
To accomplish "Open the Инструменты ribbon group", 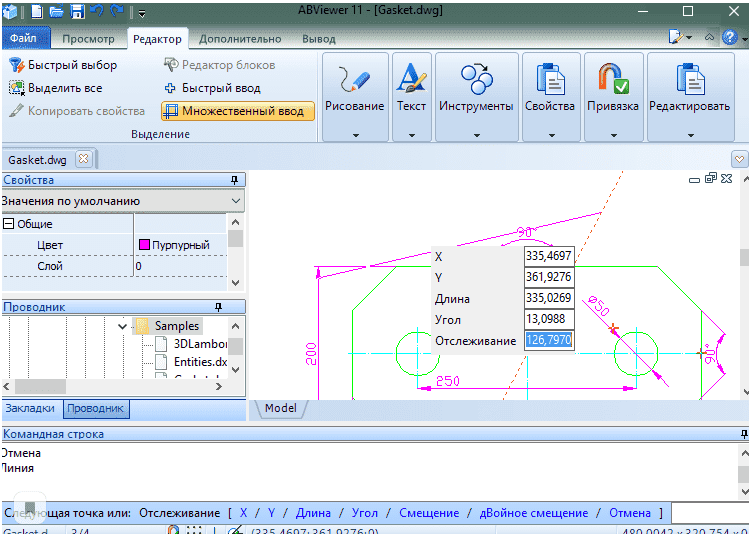I will tap(476, 94).
